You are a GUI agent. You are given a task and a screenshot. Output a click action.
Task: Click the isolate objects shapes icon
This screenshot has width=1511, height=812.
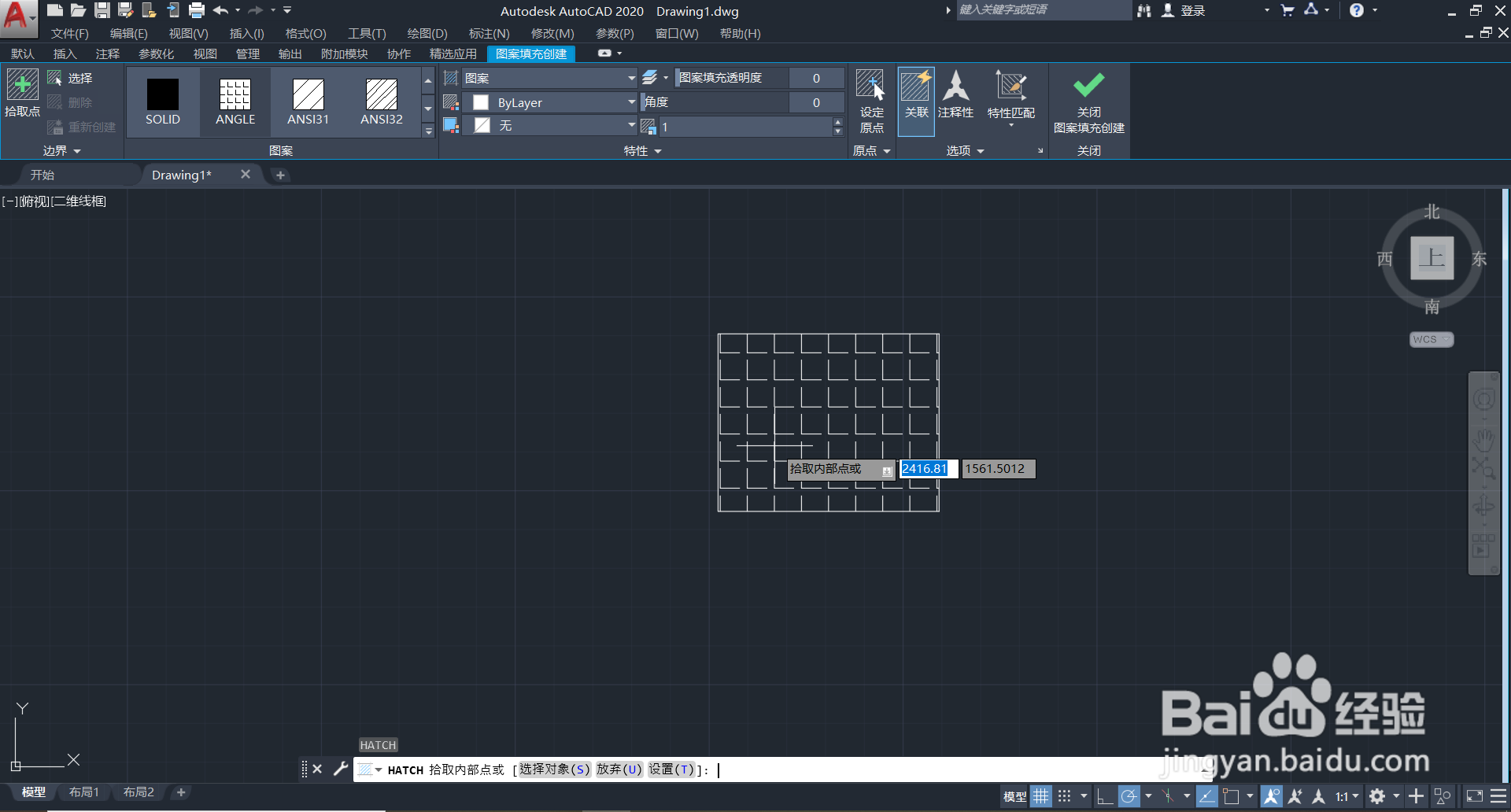[1443, 796]
